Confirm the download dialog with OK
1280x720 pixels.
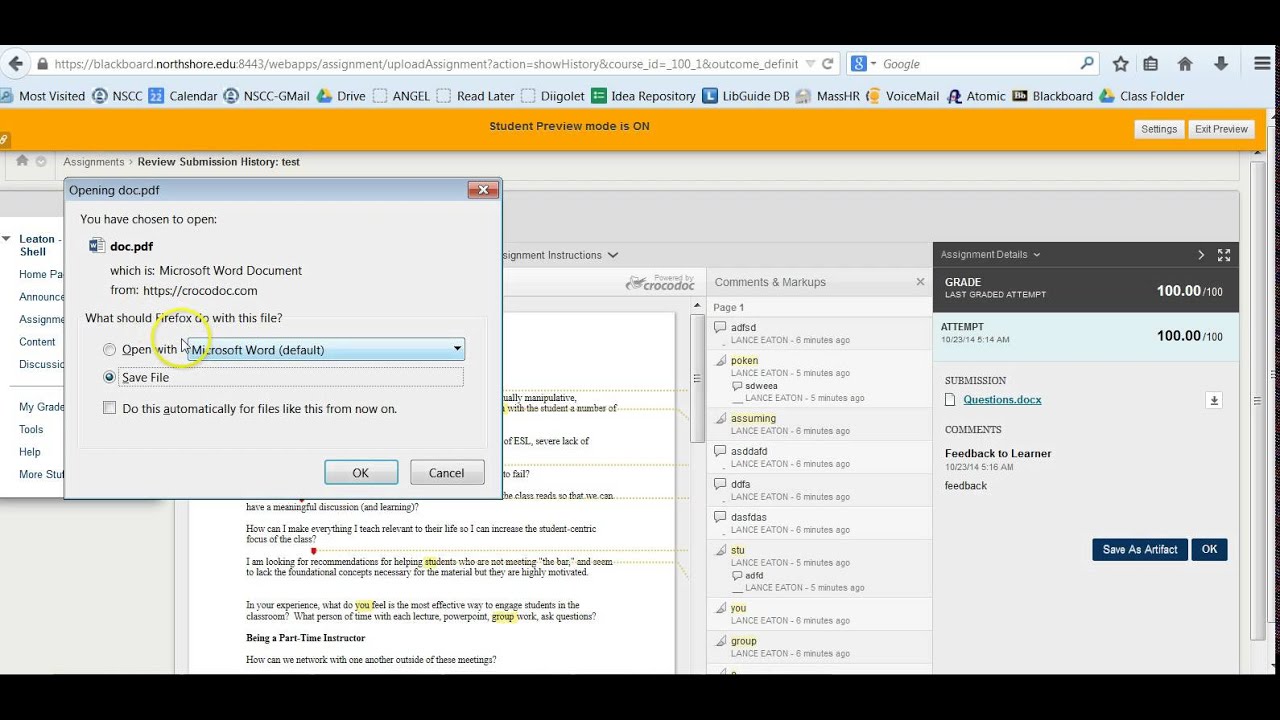click(361, 473)
